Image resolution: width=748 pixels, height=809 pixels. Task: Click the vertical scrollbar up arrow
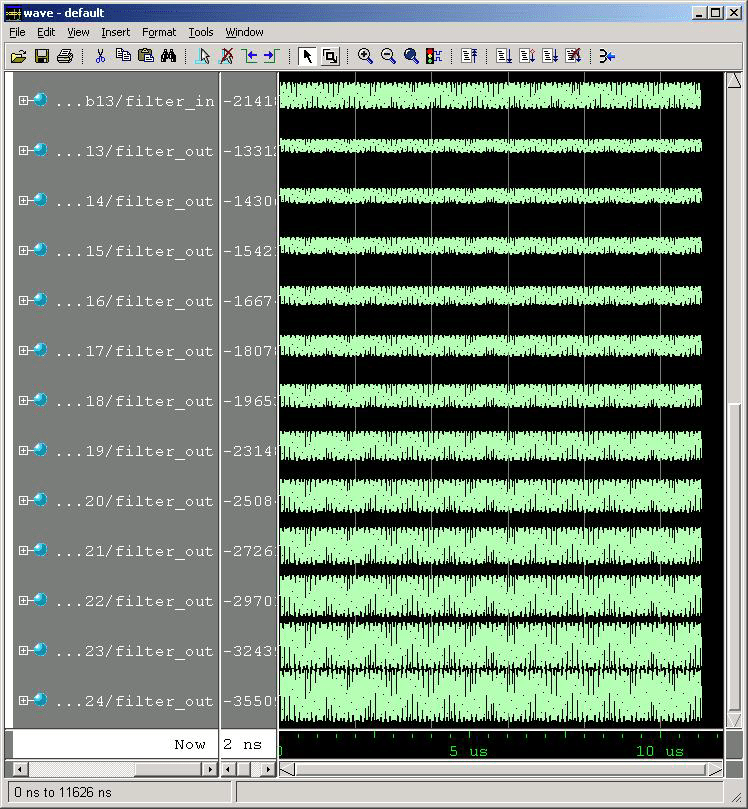pyautogui.click(x=734, y=80)
